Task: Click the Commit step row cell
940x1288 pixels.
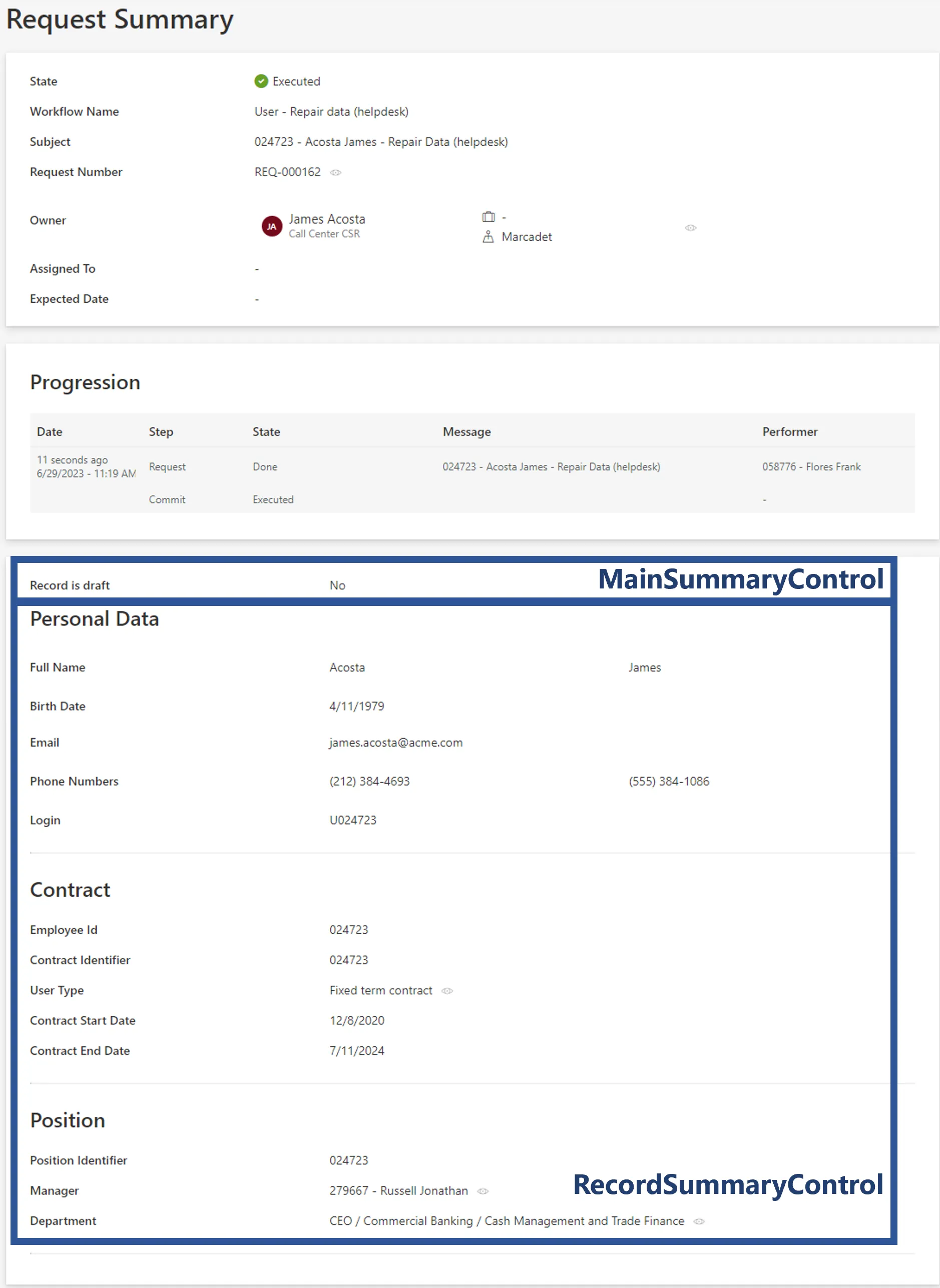Action: (167, 499)
